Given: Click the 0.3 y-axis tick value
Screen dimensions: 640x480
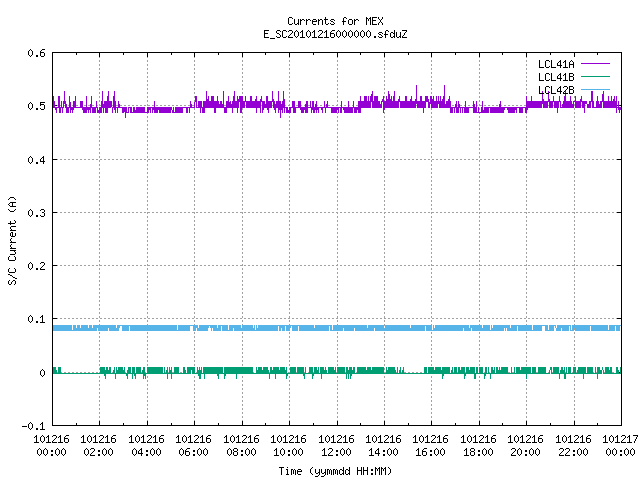Looking at the screenshot, I should coord(36,213).
